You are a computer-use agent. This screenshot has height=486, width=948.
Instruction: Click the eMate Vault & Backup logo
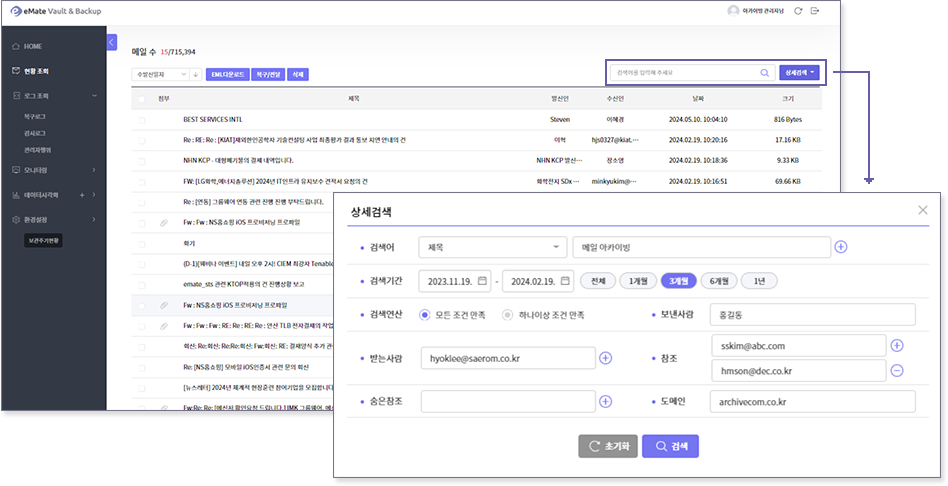point(56,11)
